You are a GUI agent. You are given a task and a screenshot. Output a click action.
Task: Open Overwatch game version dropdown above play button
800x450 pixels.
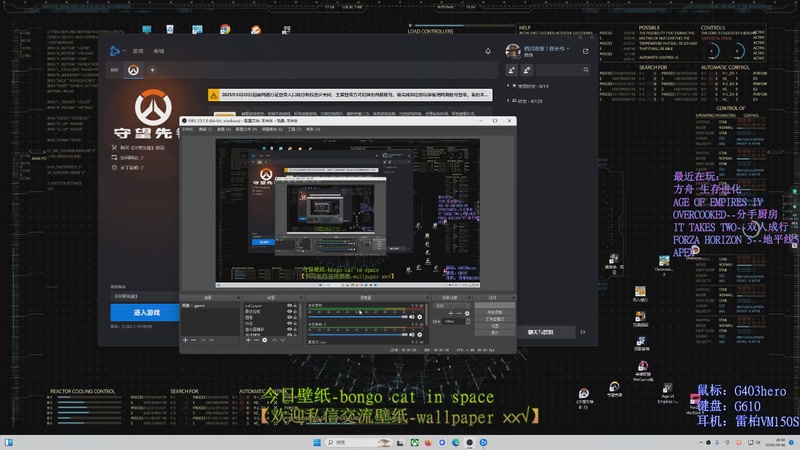(144, 296)
